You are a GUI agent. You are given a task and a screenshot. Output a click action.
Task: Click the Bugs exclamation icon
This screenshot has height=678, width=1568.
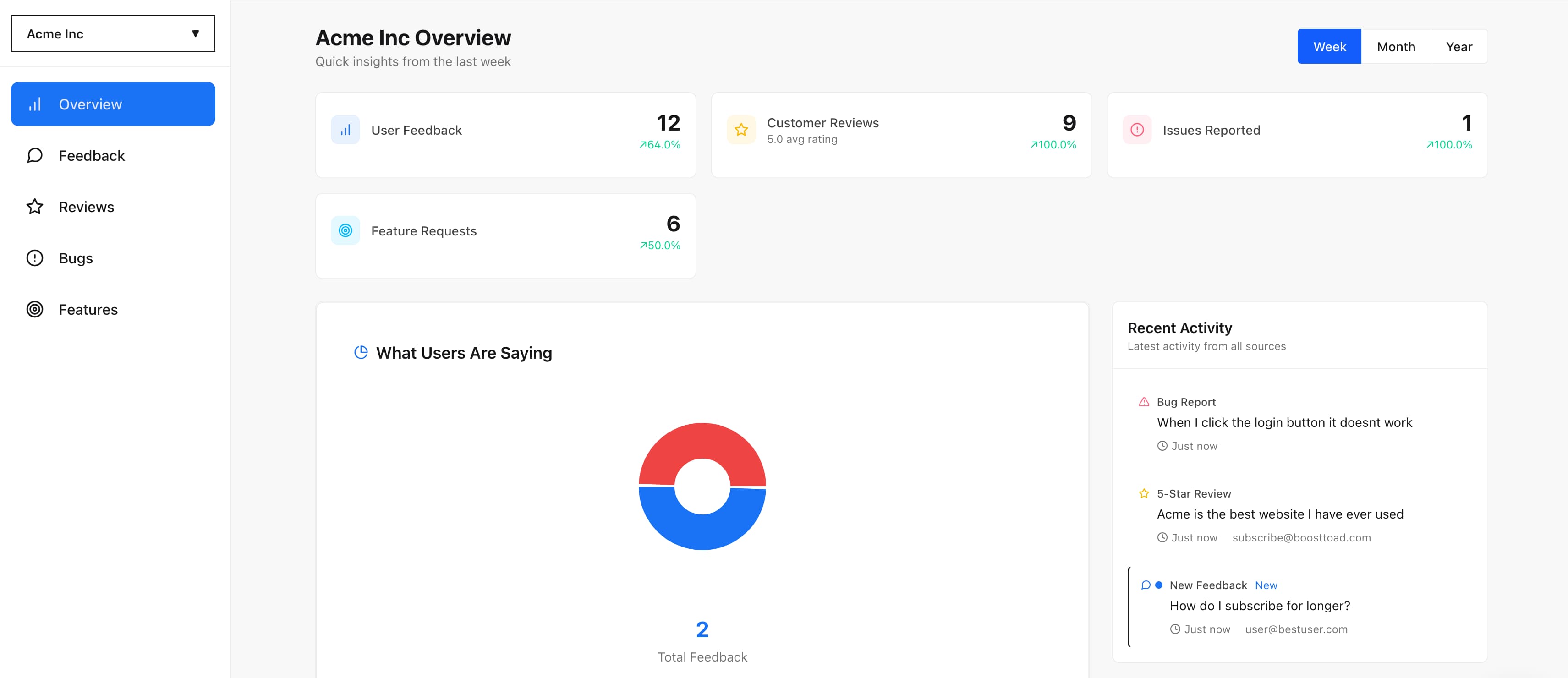tap(35, 257)
